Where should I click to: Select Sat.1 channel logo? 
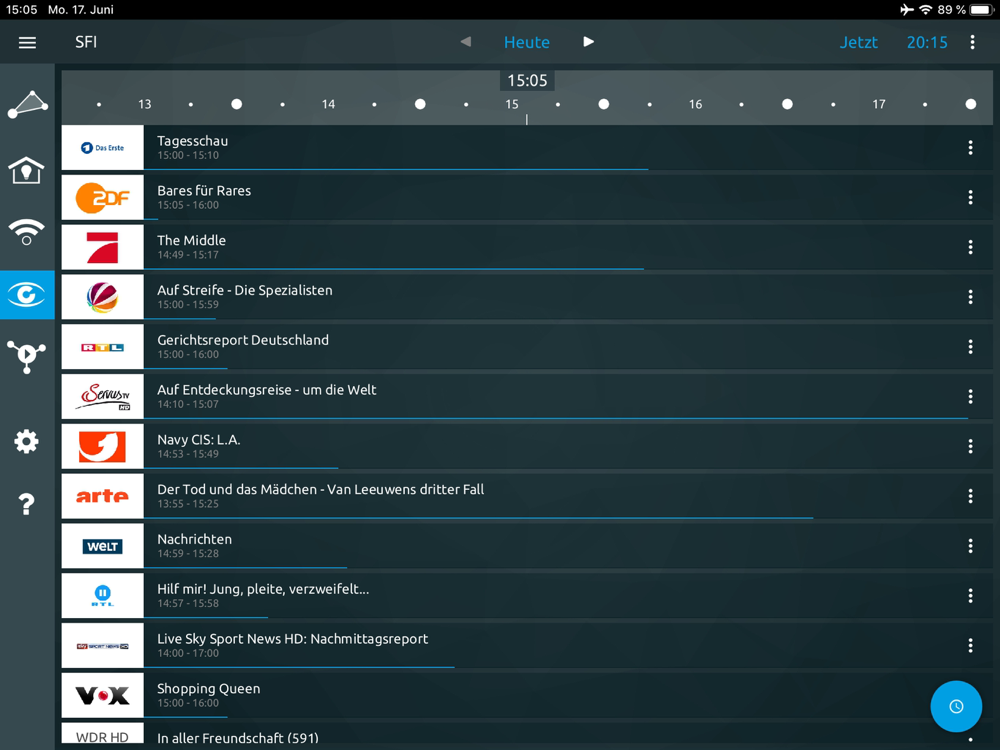click(x=103, y=297)
